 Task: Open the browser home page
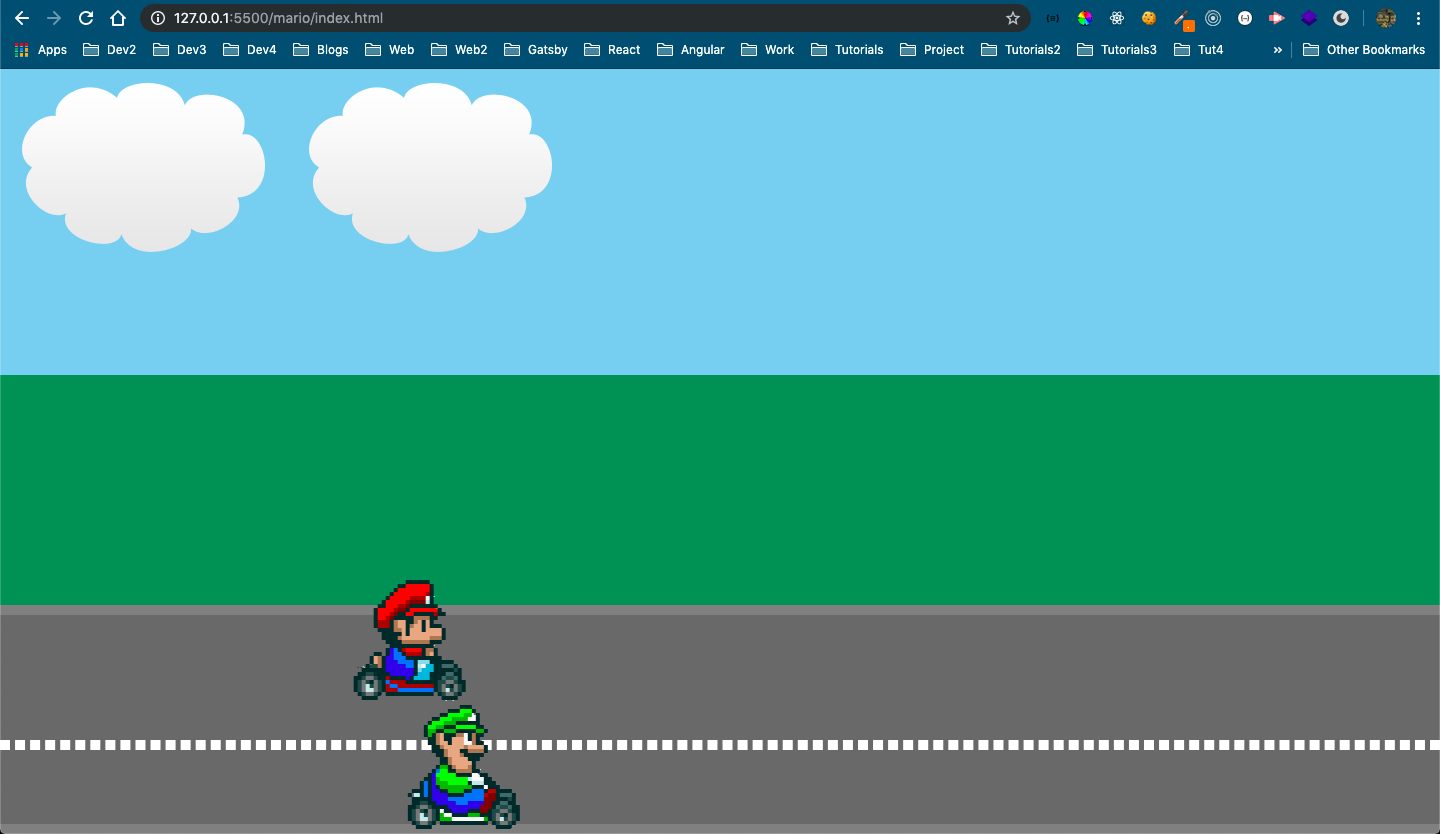[118, 18]
